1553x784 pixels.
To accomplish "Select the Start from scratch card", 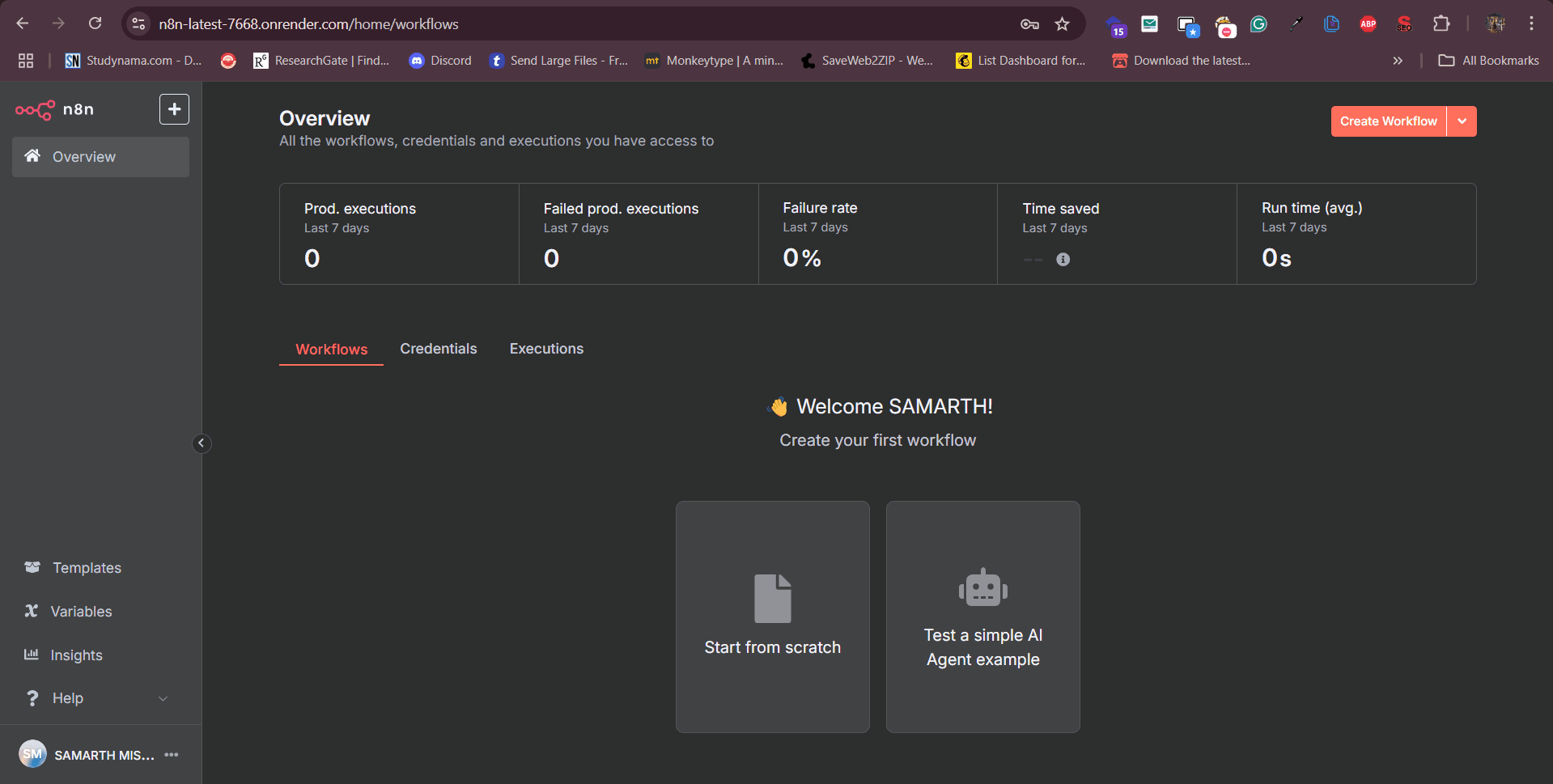I will click(x=772, y=617).
